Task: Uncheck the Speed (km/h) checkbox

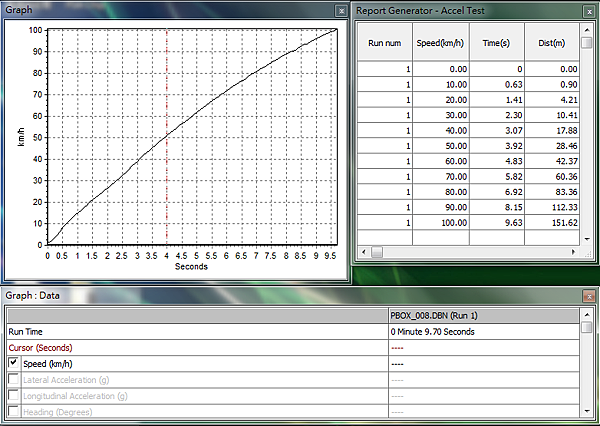Action: [x=13, y=362]
